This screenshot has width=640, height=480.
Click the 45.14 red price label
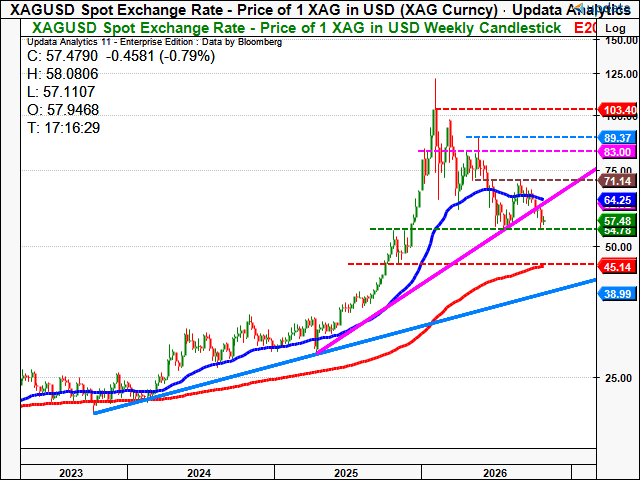(x=618, y=267)
